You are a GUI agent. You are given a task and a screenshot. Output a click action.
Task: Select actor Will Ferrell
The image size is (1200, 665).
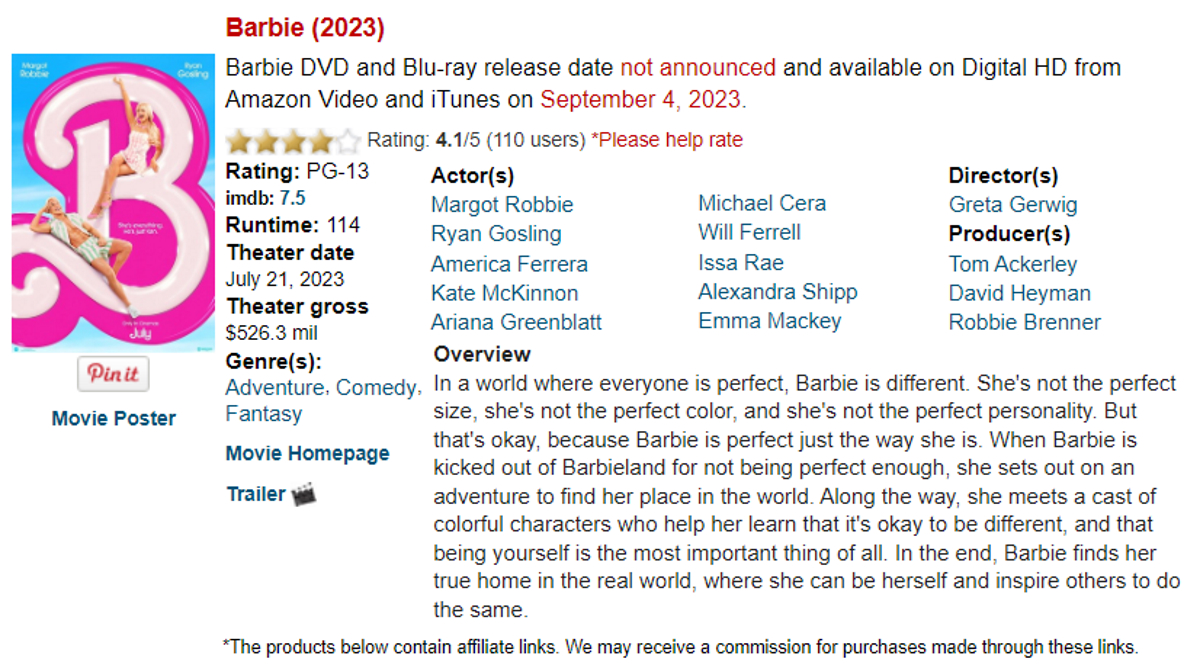pos(749,233)
